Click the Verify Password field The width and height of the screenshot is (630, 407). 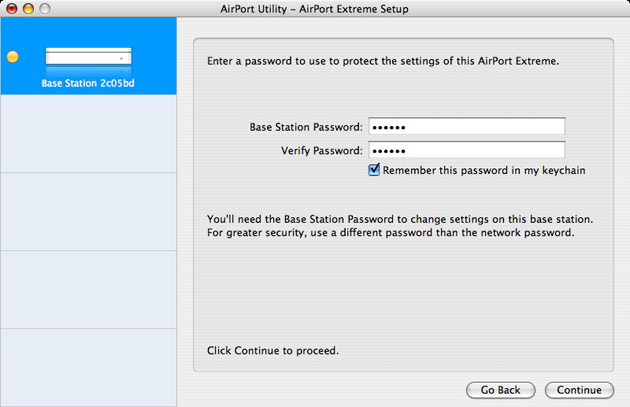(x=466, y=150)
